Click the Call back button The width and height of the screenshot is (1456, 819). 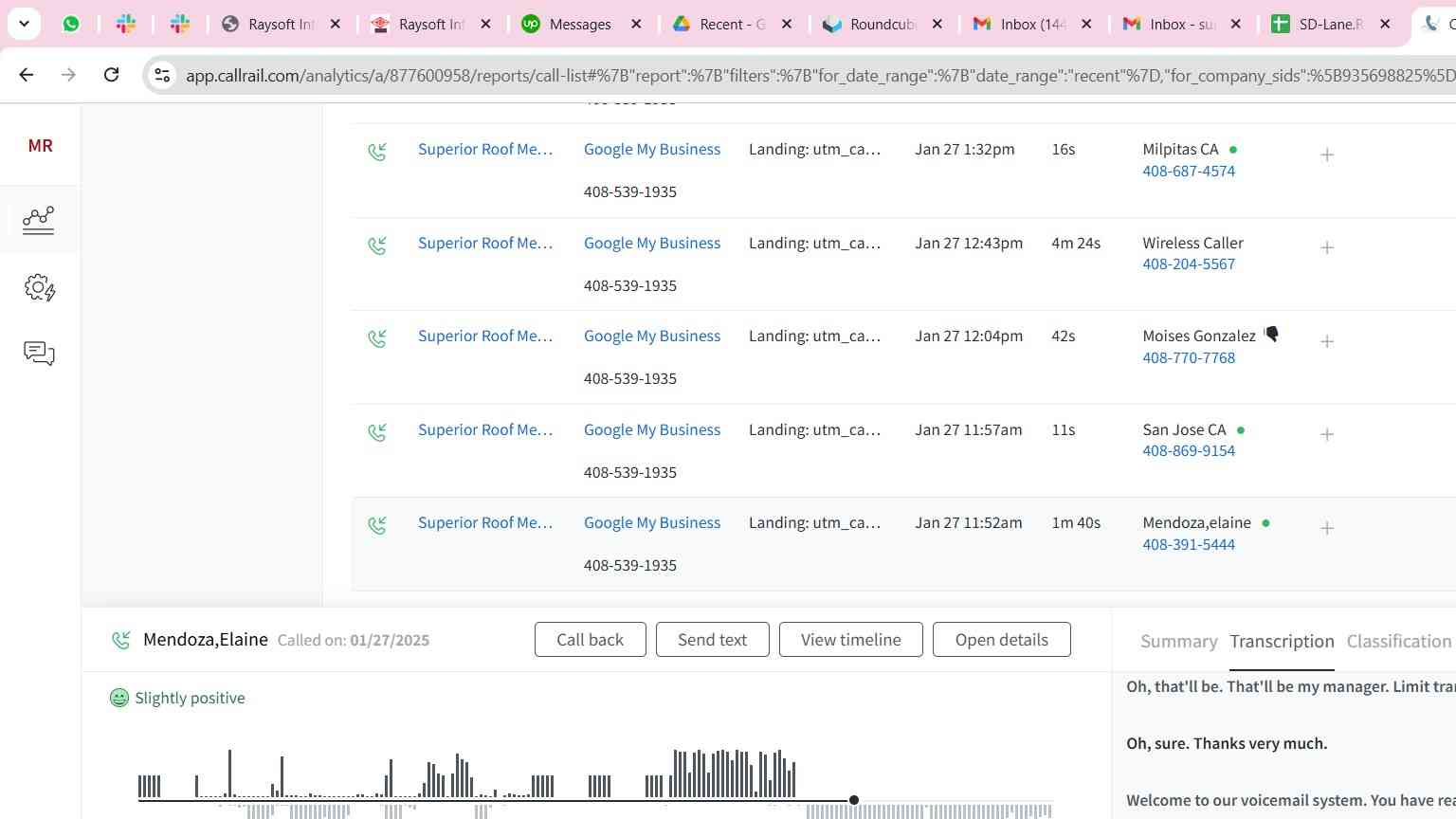click(590, 640)
